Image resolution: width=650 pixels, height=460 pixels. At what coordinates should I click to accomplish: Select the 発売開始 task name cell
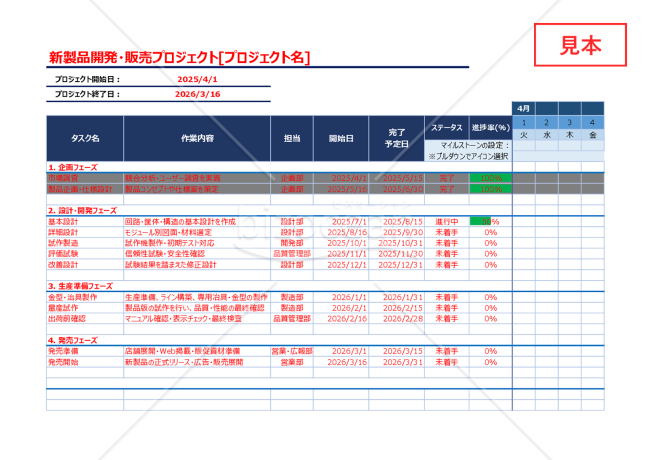(x=85, y=362)
